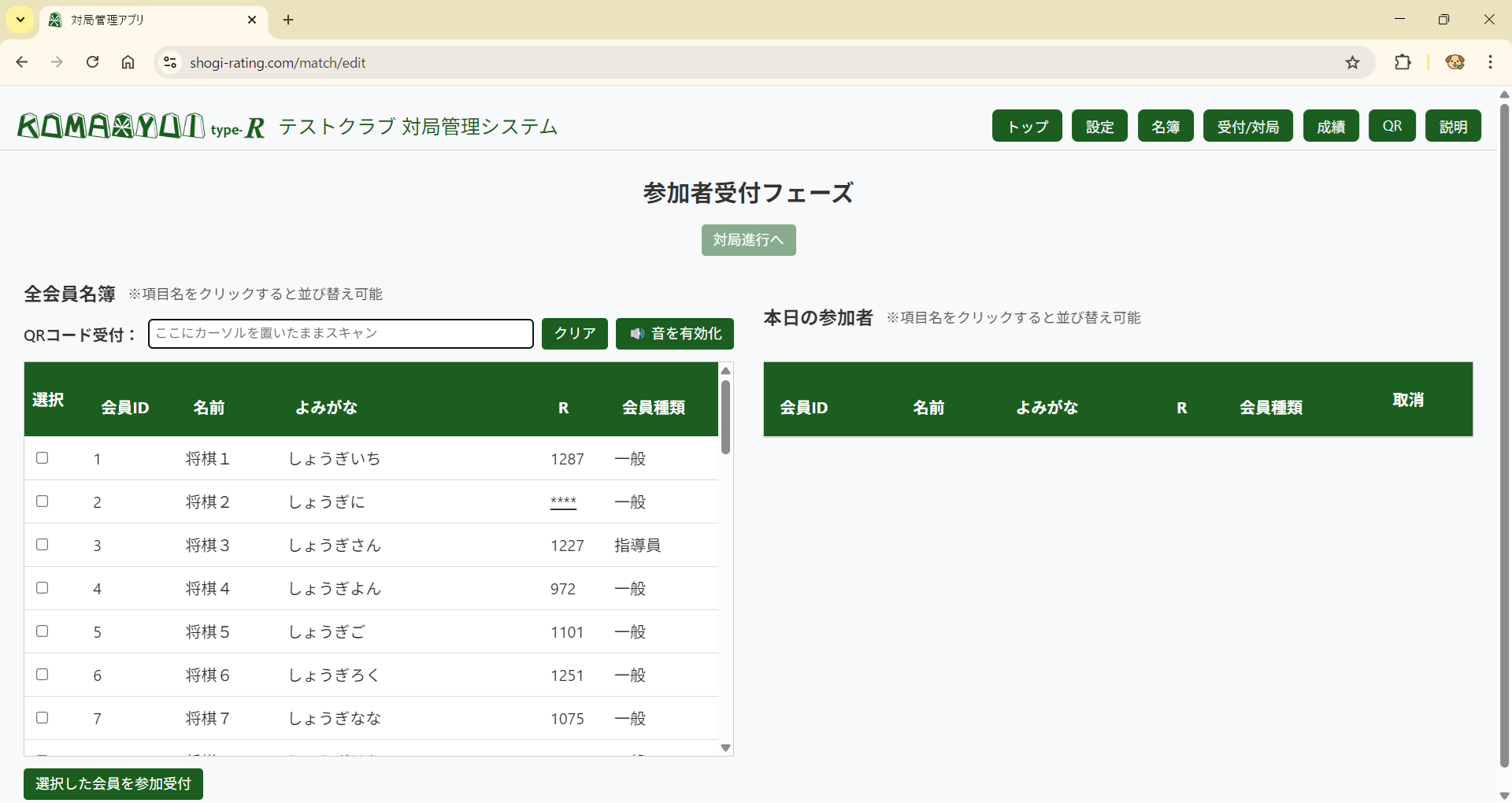
Task: Open the 名簿 navigation menu
Action: (x=1165, y=127)
